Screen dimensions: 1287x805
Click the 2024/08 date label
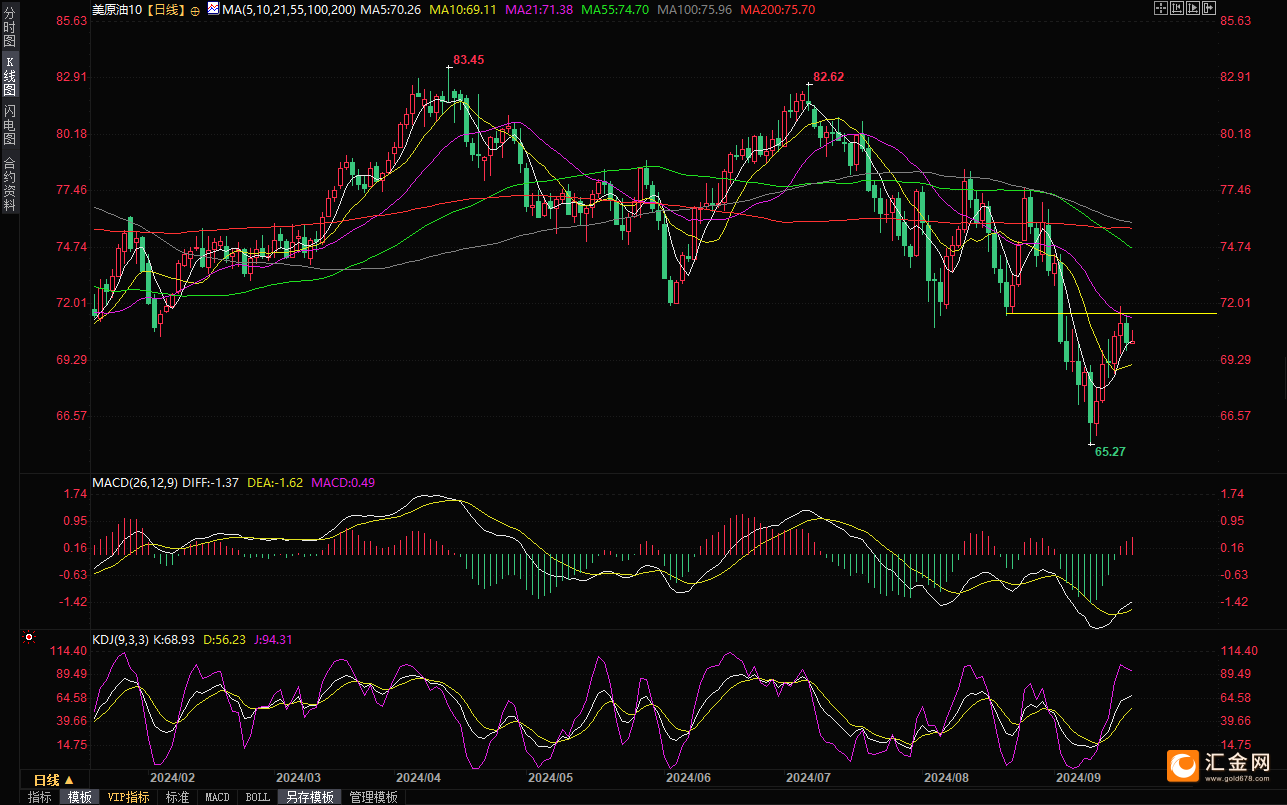946,777
